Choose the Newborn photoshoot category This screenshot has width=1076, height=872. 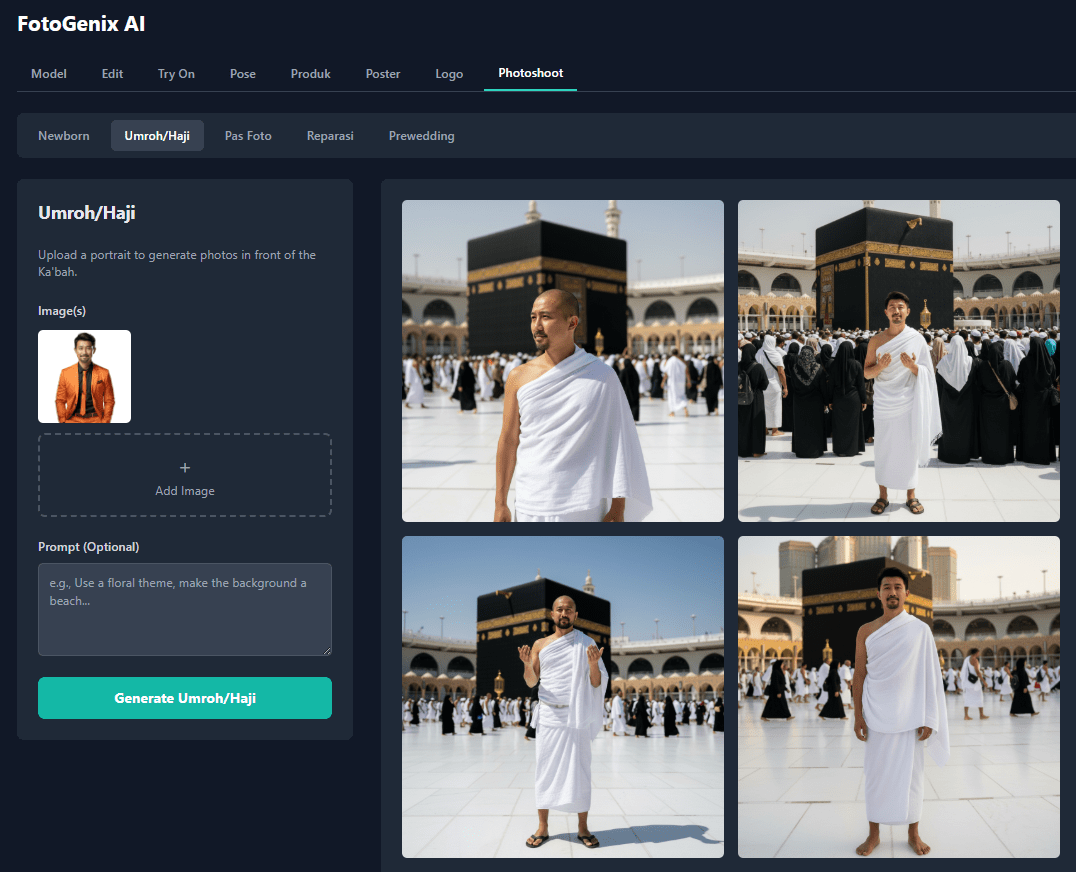pyautogui.click(x=64, y=136)
